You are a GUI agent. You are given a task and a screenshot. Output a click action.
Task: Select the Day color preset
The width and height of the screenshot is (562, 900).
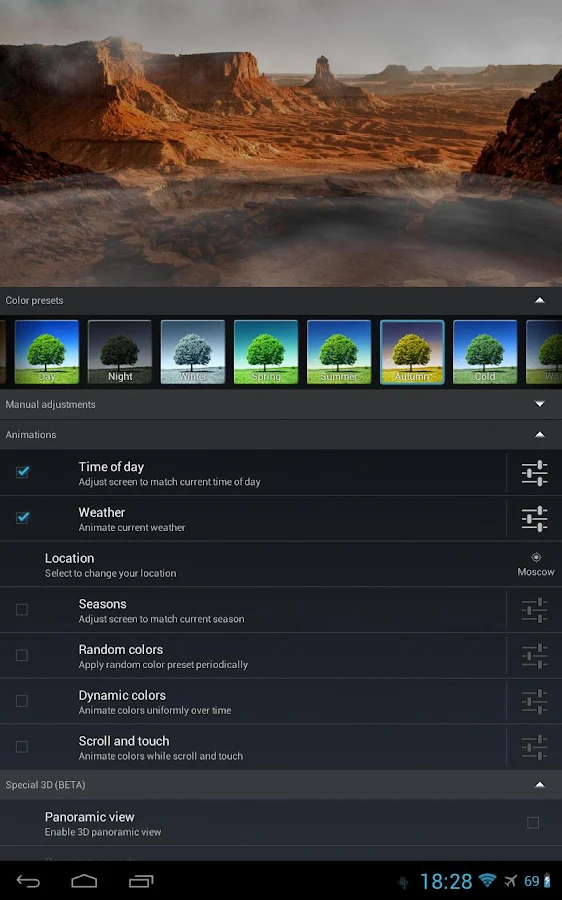pyautogui.click(x=46, y=352)
